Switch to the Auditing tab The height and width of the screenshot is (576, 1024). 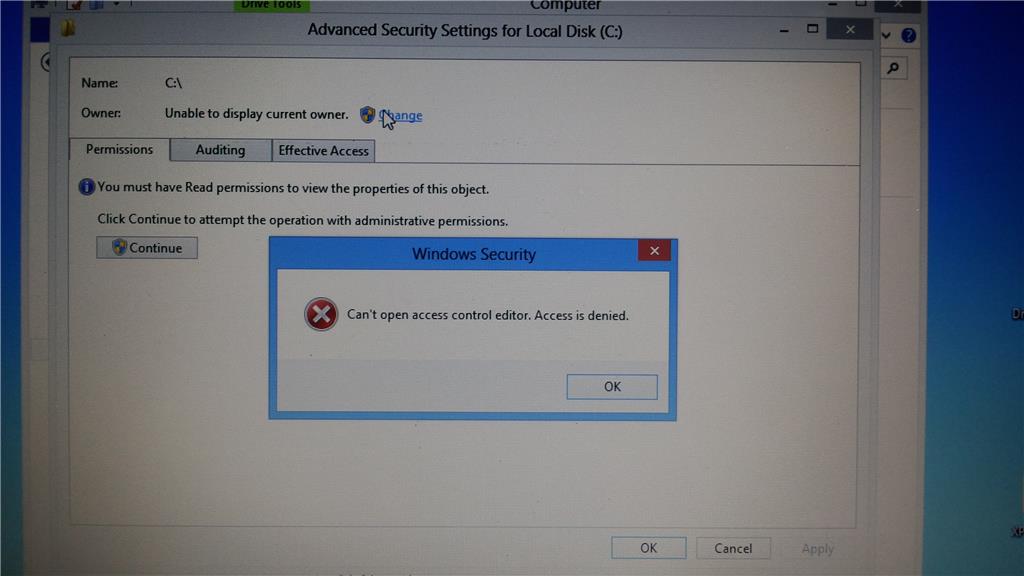[221, 150]
